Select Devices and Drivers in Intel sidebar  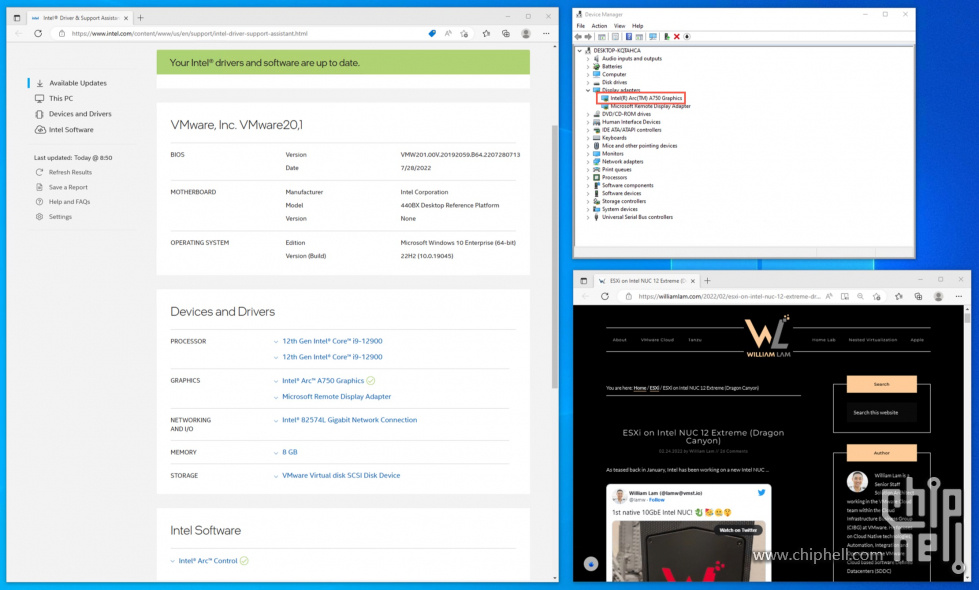(x=80, y=114)
